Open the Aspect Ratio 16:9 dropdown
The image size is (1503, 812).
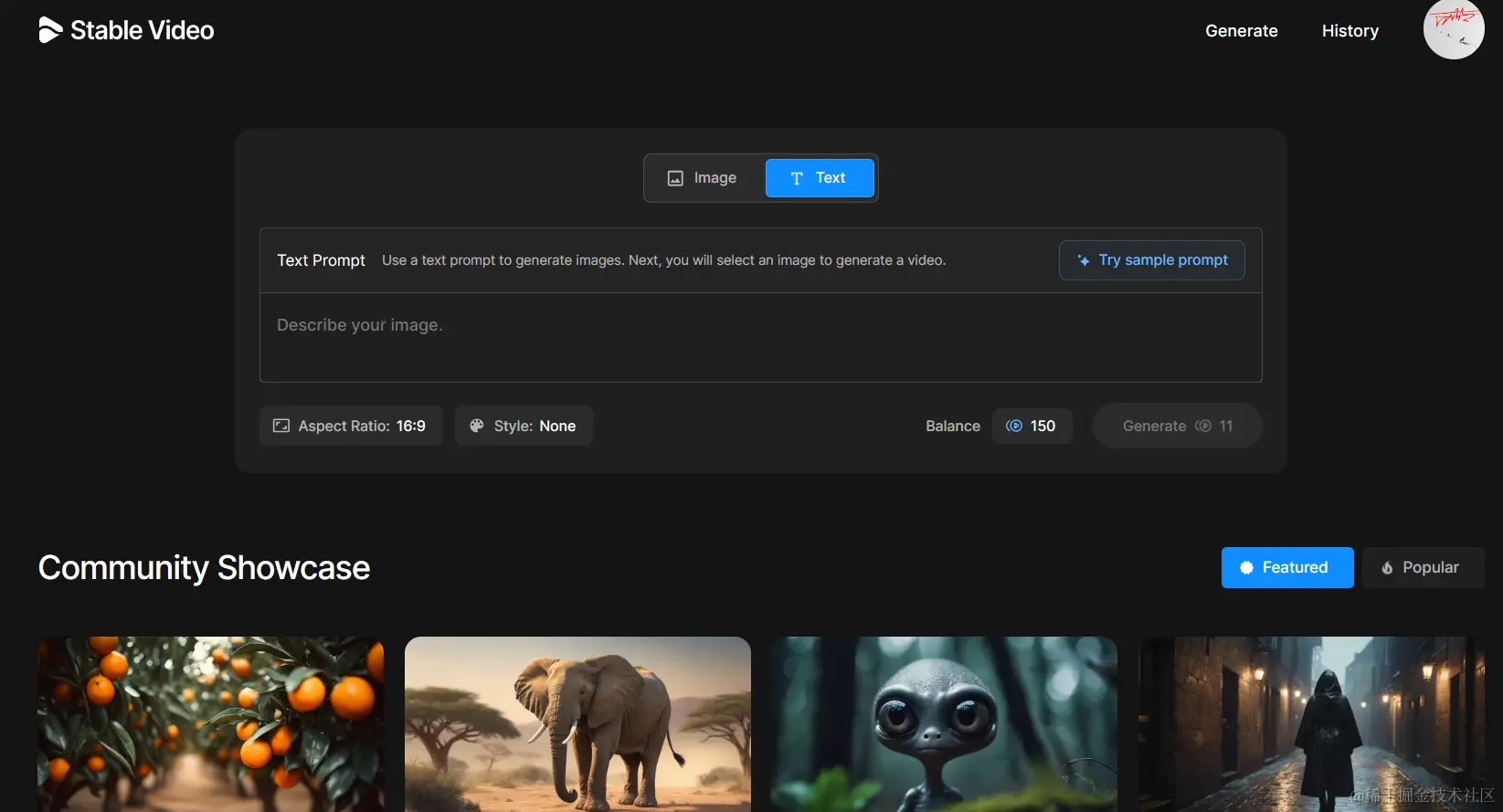351,426
